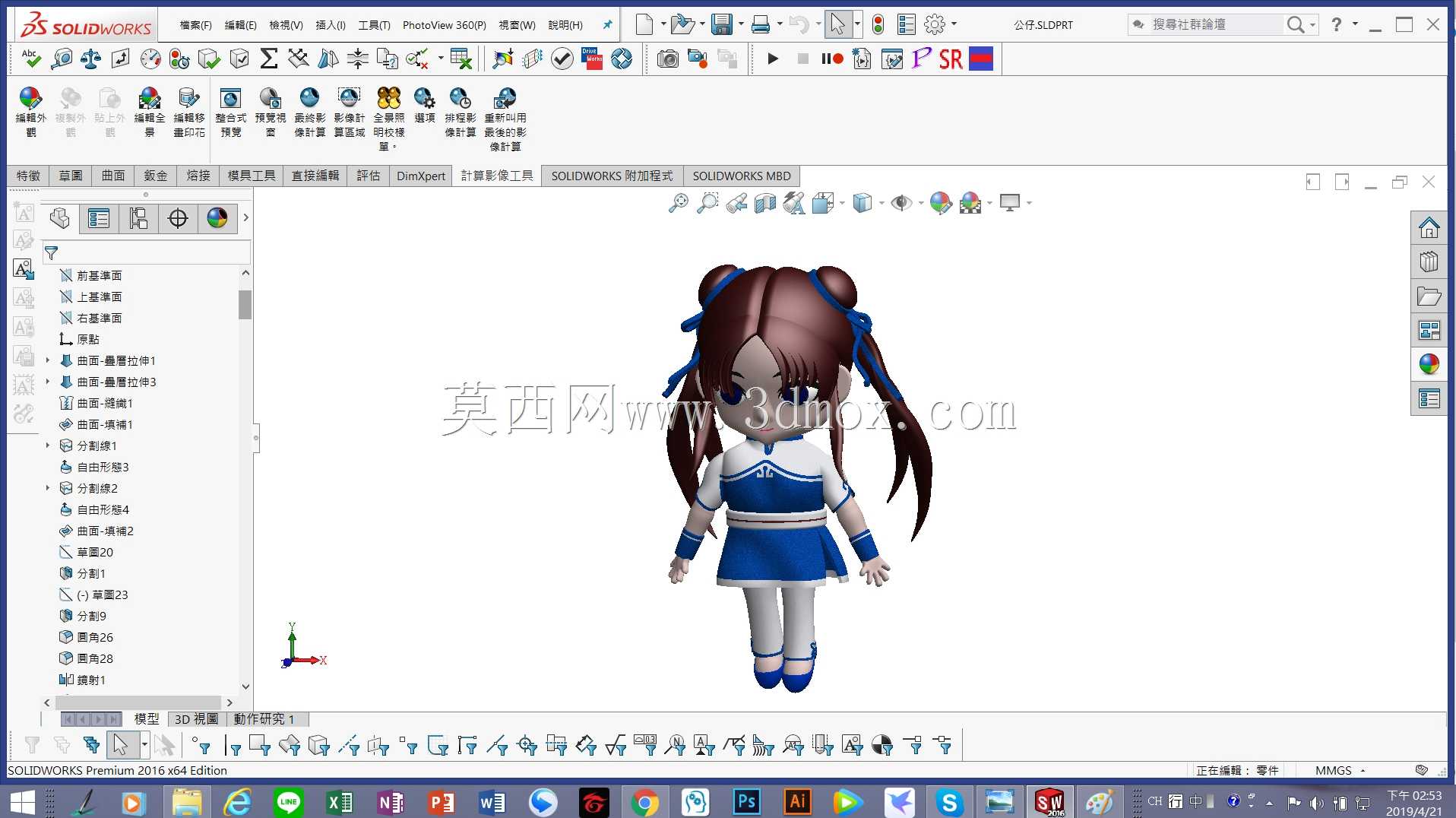Click the Rebuild traffic light icon
This screenshot has height=818, width=1456.
pyautogui.click(x=878, y=25)
